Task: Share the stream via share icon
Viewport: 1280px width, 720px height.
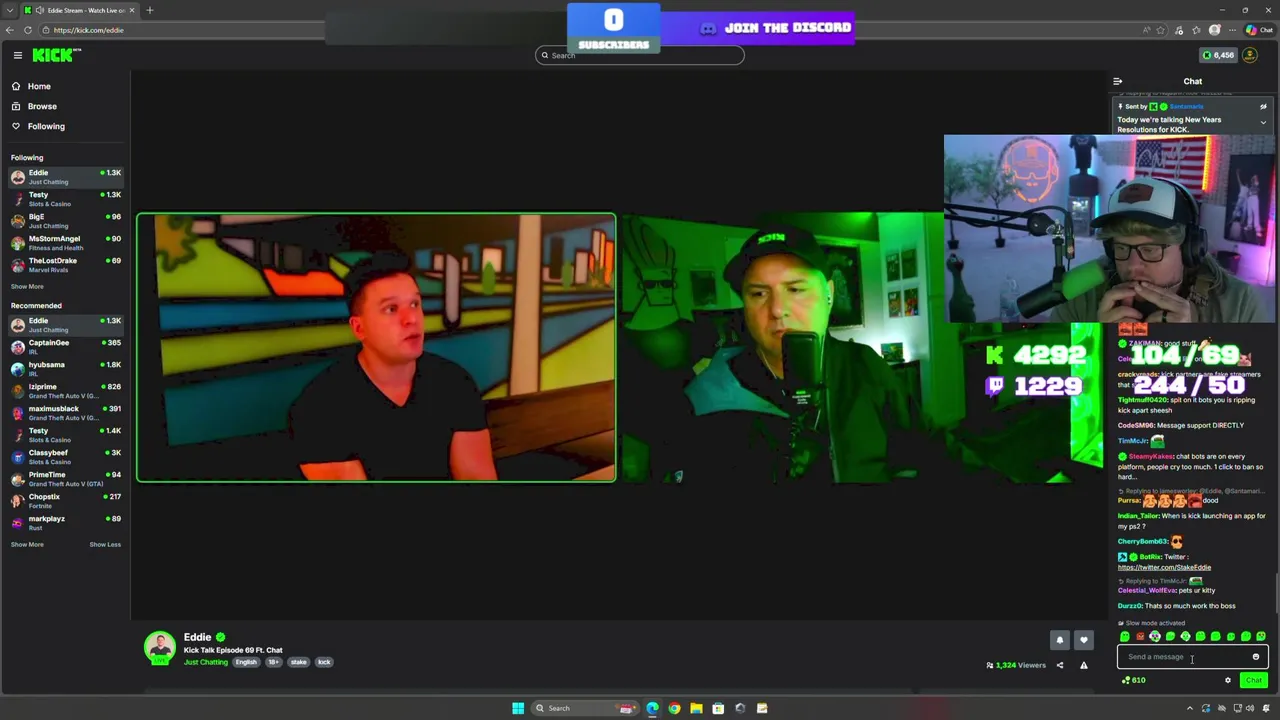Action: (1060, 665)
